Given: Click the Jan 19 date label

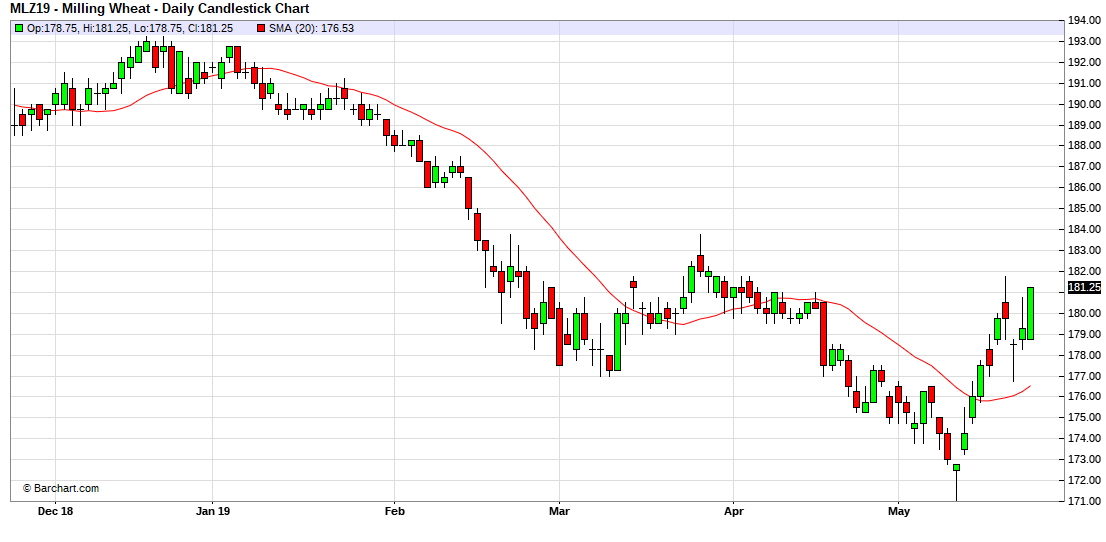Looking at the screenshot, I should point(213,510).
